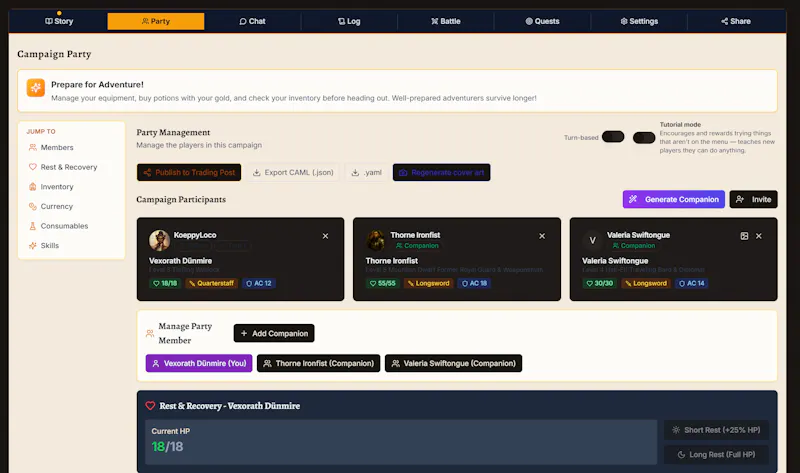
Task: Click image icon on Valeria Swiftongue card
Action: pyautogui.click(x=744, y=236)
